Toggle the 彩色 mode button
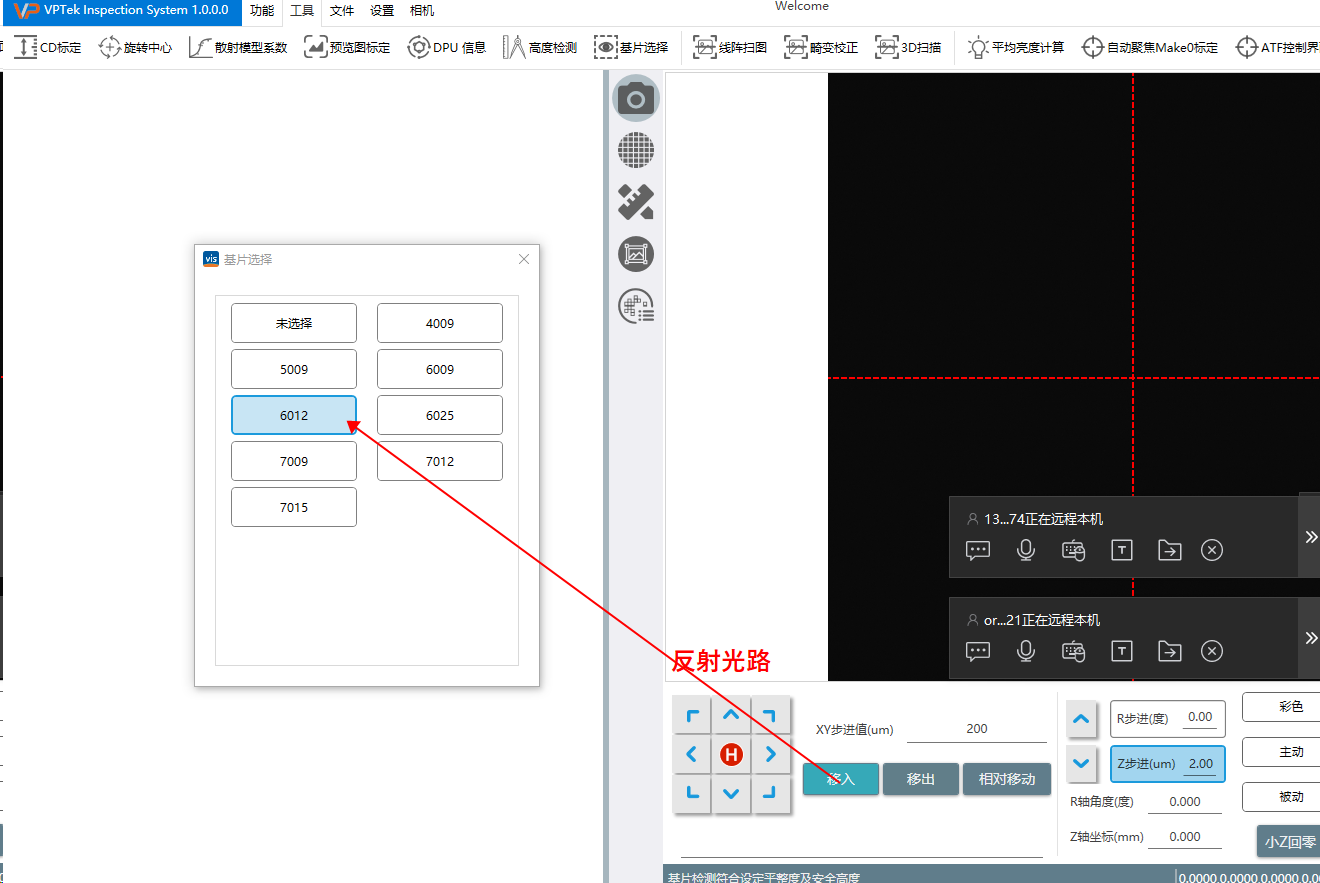 pos(1290,707)
